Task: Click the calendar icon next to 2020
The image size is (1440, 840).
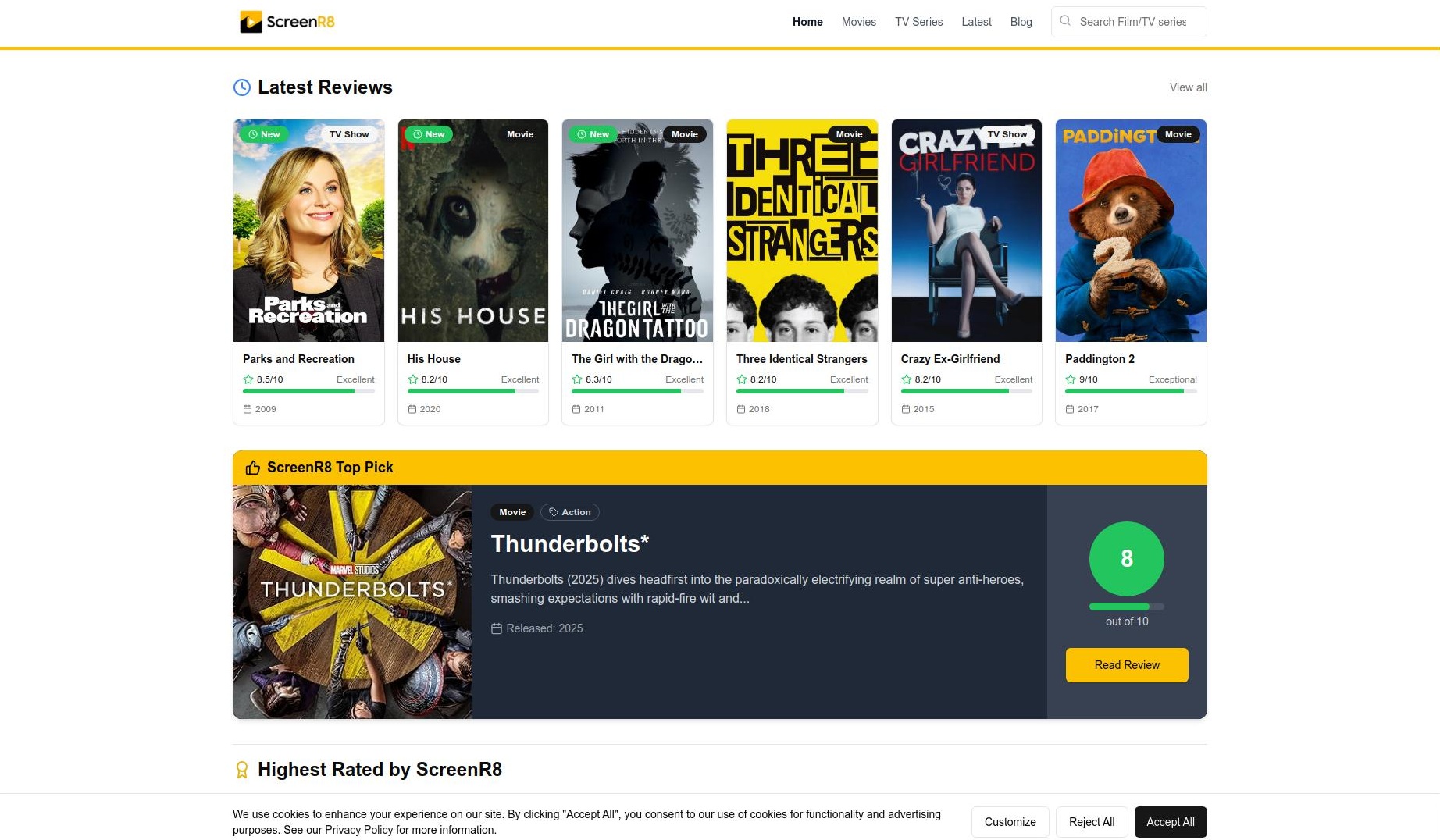Action: click(x=412, y=409)
